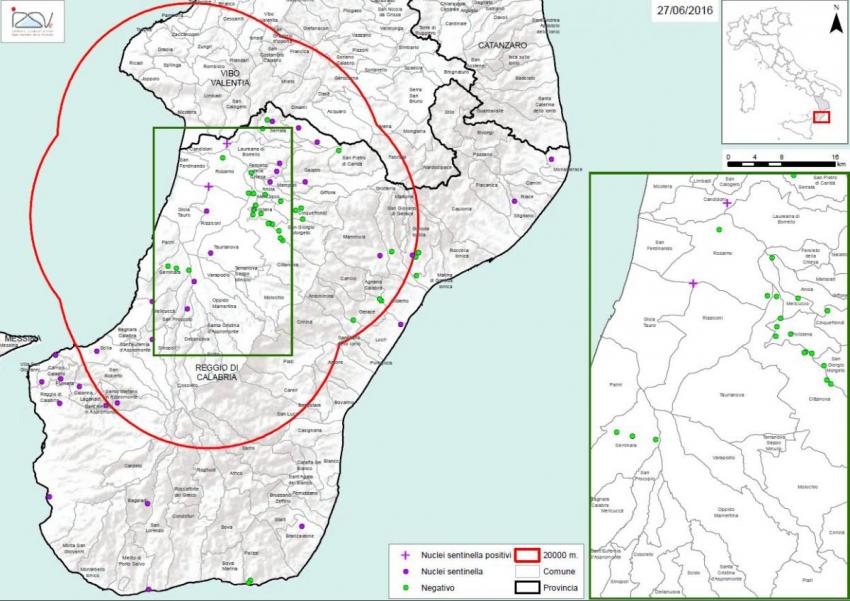This screenshot has width=850, height=601.
Task: Click the purple cross legend symbol
Action: point(403,554)
